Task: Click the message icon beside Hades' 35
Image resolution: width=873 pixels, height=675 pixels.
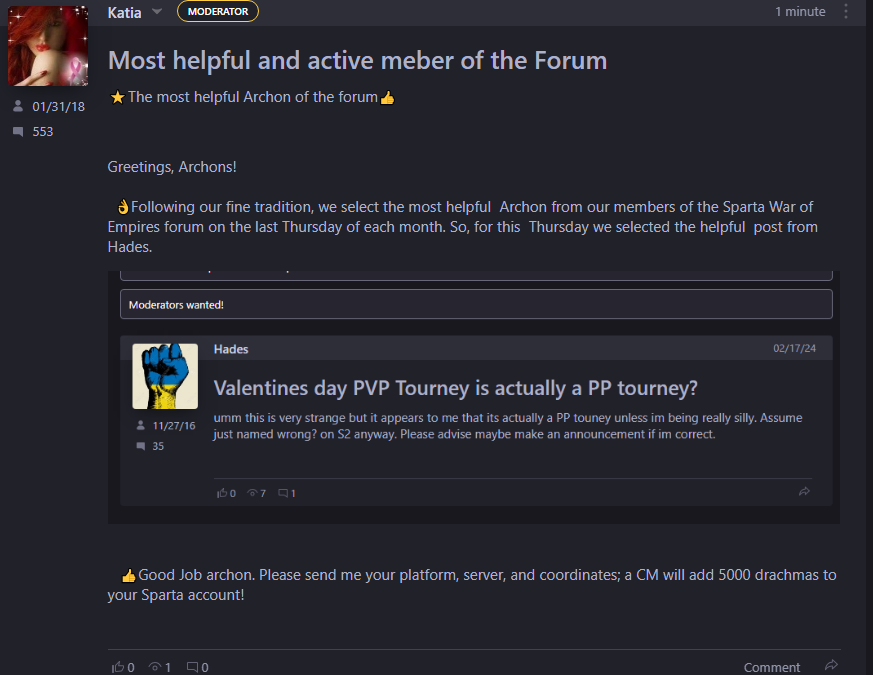Action: 141,446
